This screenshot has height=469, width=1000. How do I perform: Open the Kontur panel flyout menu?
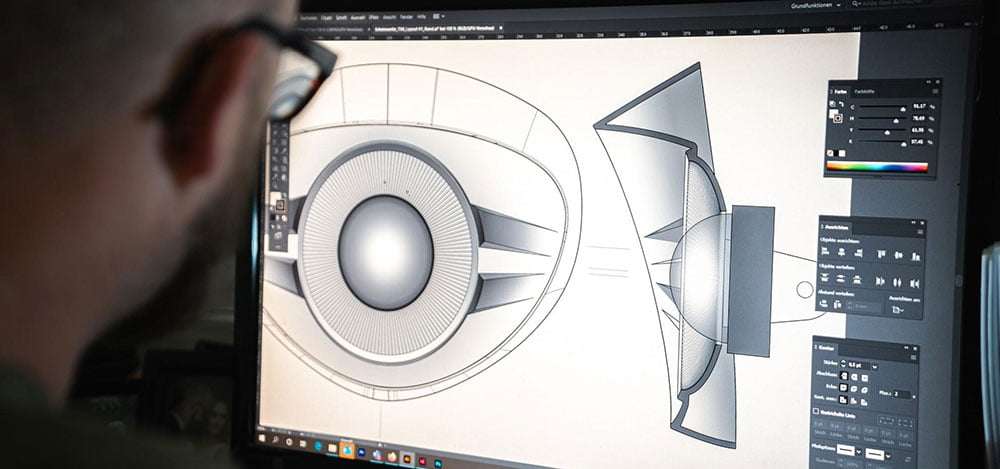[x=913, y=357]
